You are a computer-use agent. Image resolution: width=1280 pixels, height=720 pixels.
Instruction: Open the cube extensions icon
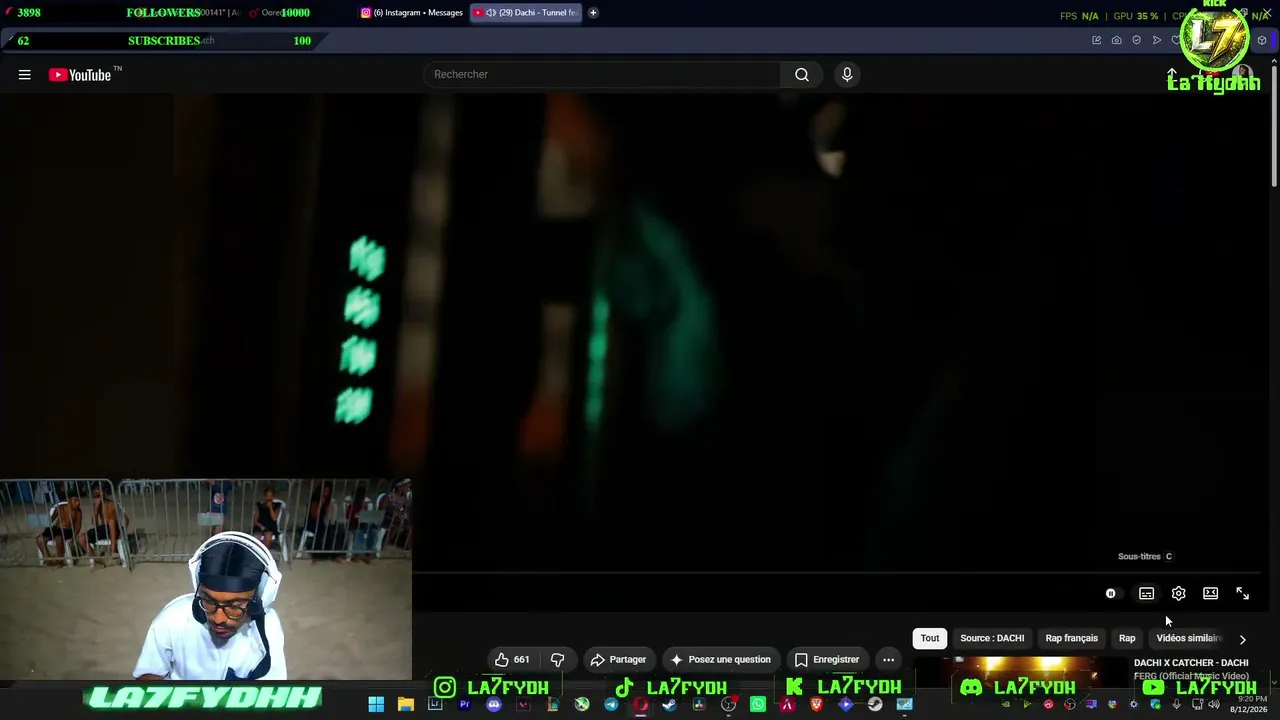(1262, 40)
